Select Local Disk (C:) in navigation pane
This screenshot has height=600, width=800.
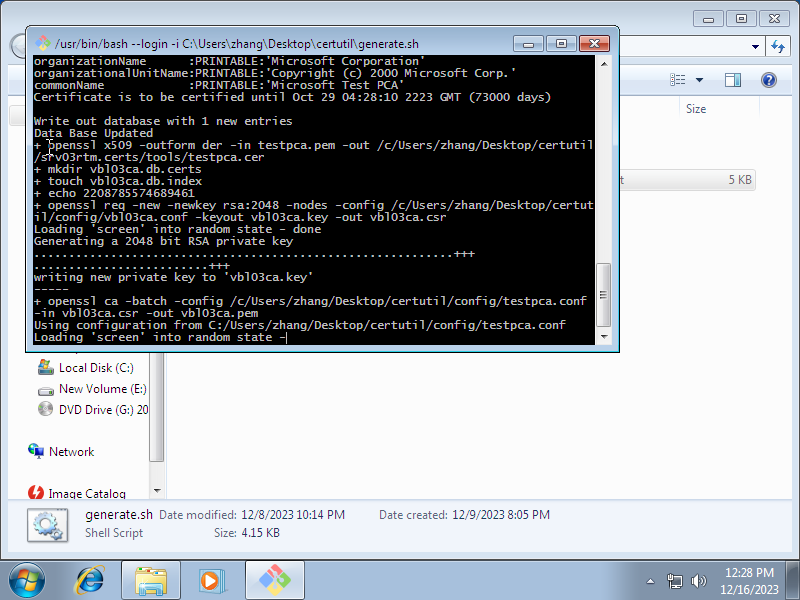click(x=96, y=368)
